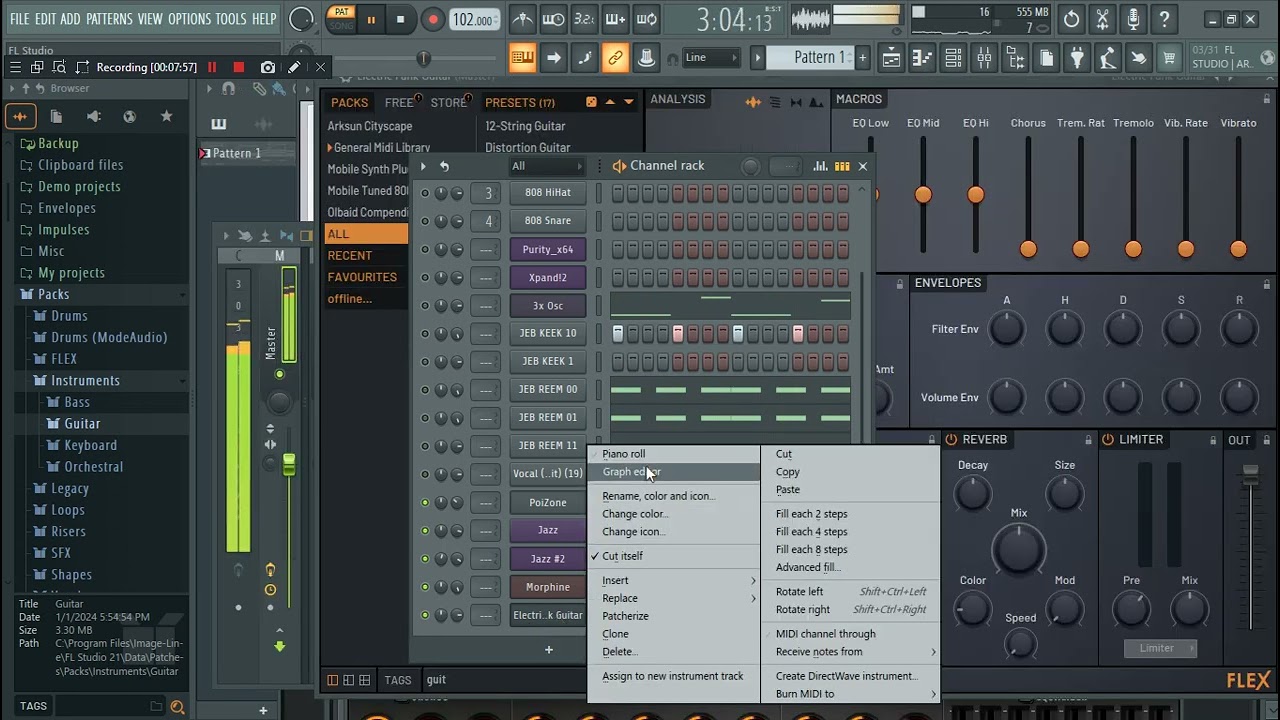Image resolution: width=1280 pixels, height=720 pixels.
Task: Click the one-click audio recording microphone
Action: tap(1133, 19)
